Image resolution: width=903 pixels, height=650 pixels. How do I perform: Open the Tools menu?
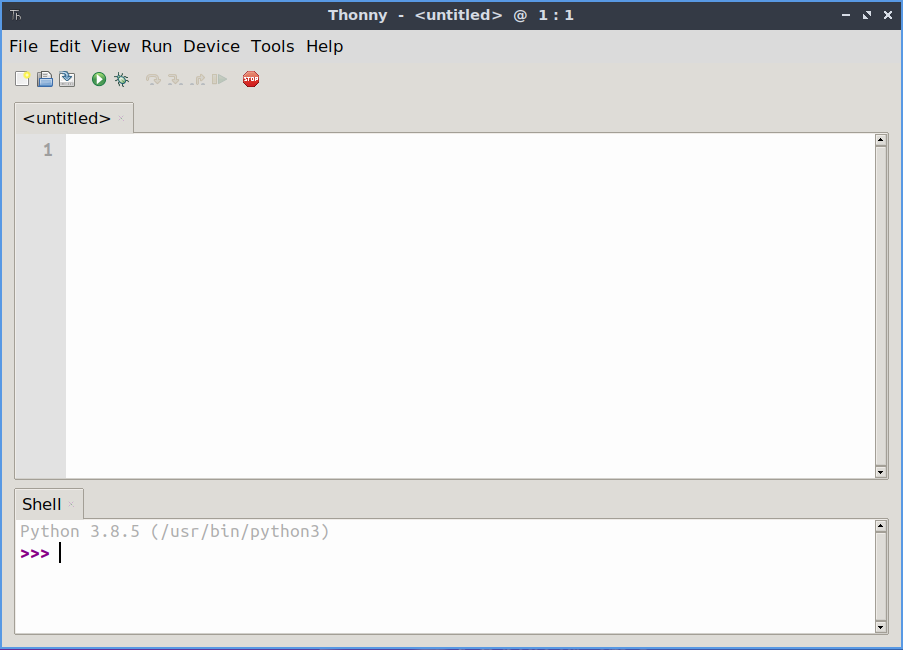click(x=272, y=46)
